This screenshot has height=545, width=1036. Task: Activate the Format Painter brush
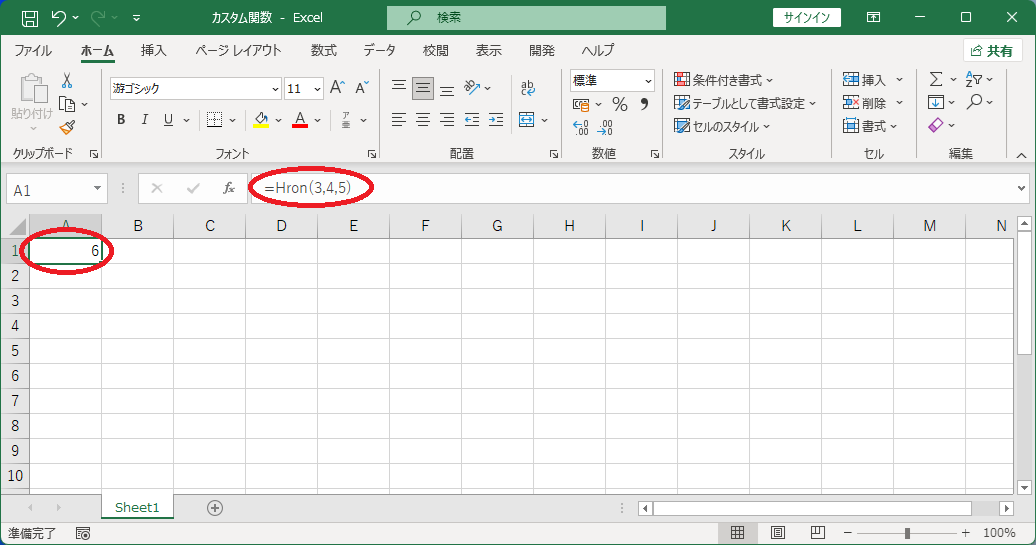coord(67,127)
